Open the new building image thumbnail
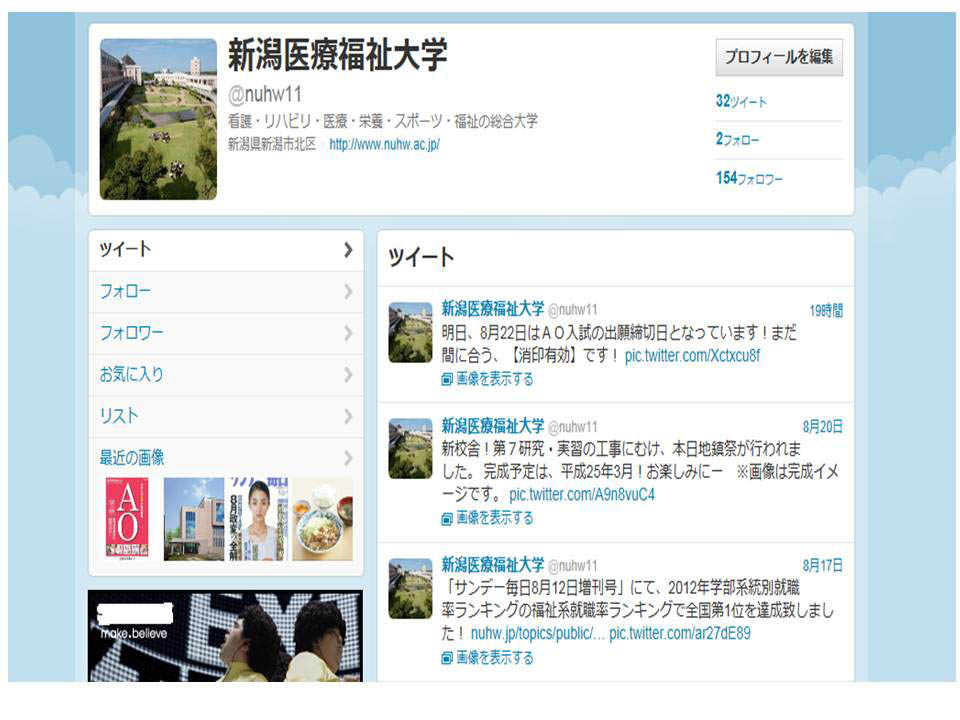 [x=193, y=518]
